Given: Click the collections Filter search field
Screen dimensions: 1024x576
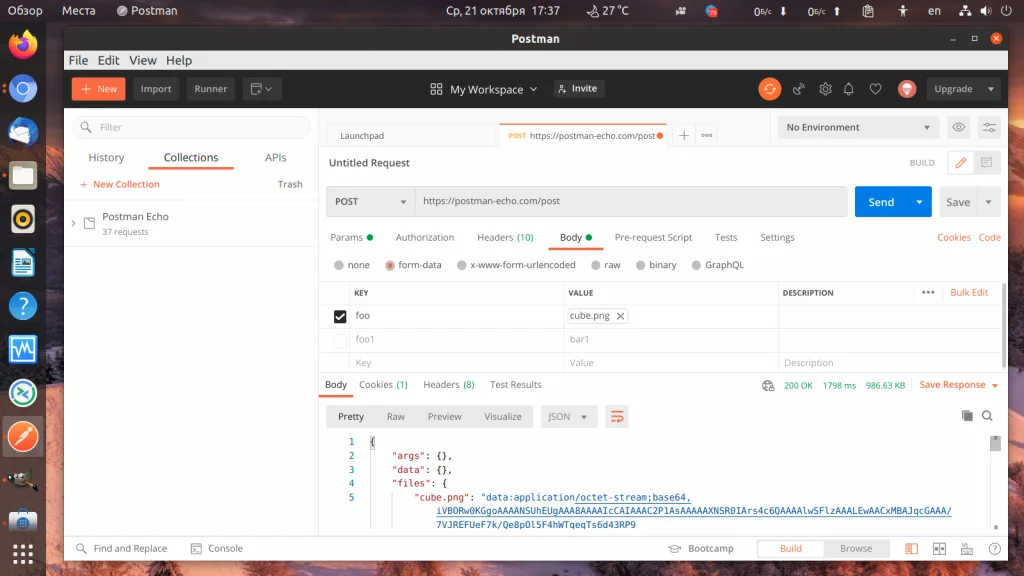Looking at the screenshot, I should click(x=191, y=127).
